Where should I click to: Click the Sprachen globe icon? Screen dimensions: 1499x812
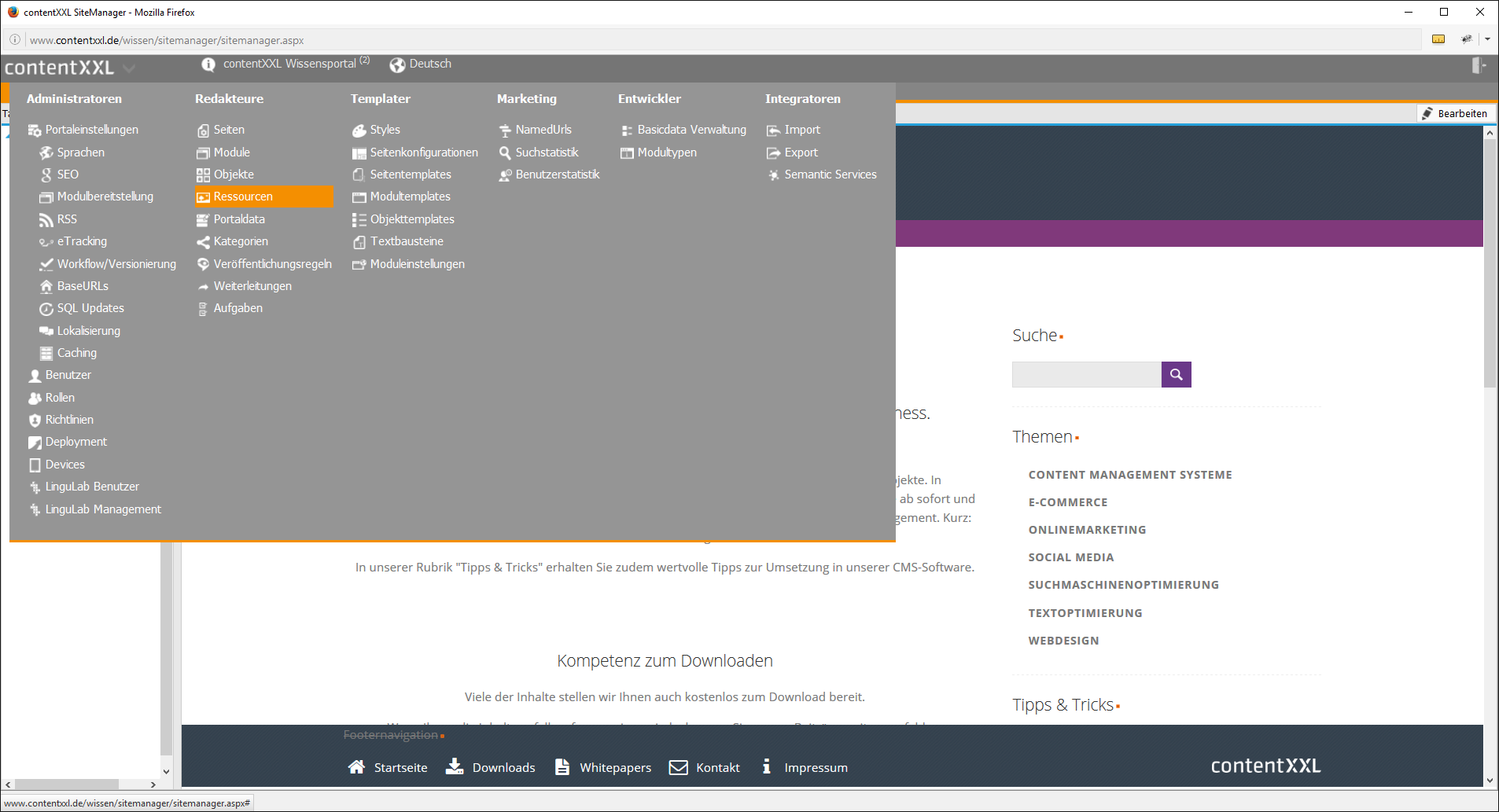46,152
